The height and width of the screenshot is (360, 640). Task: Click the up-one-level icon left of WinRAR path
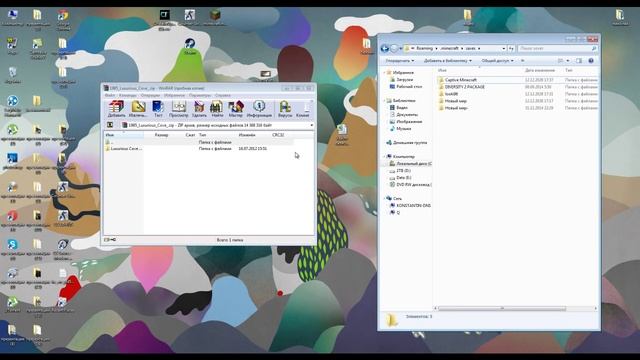(x=110, y=125)
